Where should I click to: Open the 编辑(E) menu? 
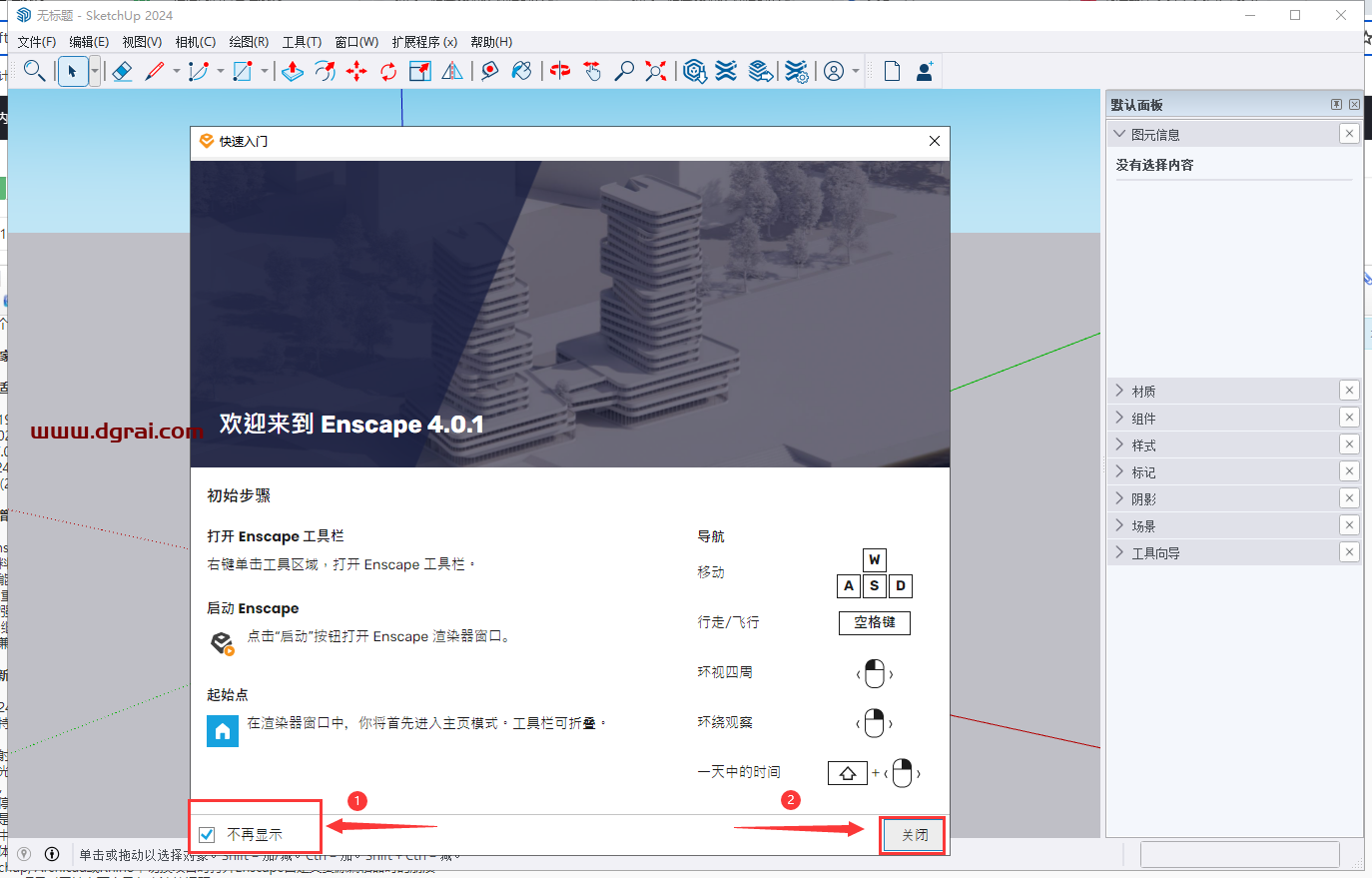(x=89, y=42)
